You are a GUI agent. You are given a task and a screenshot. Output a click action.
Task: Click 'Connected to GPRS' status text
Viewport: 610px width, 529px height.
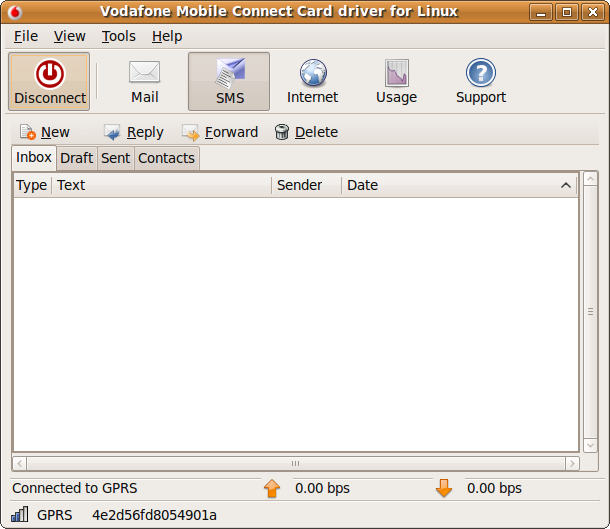coord(75,488)
